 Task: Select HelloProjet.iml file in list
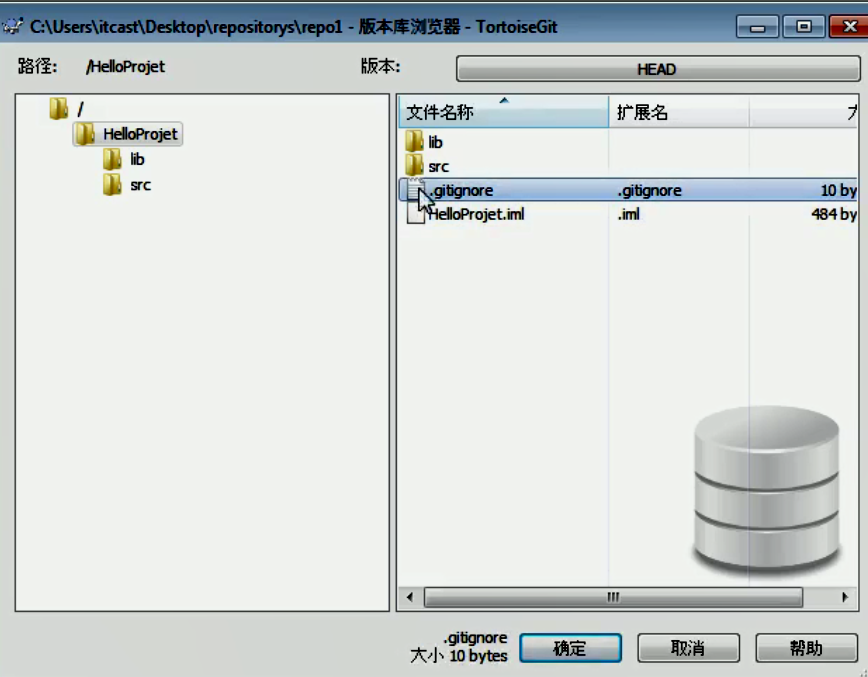tap(477, 214)
